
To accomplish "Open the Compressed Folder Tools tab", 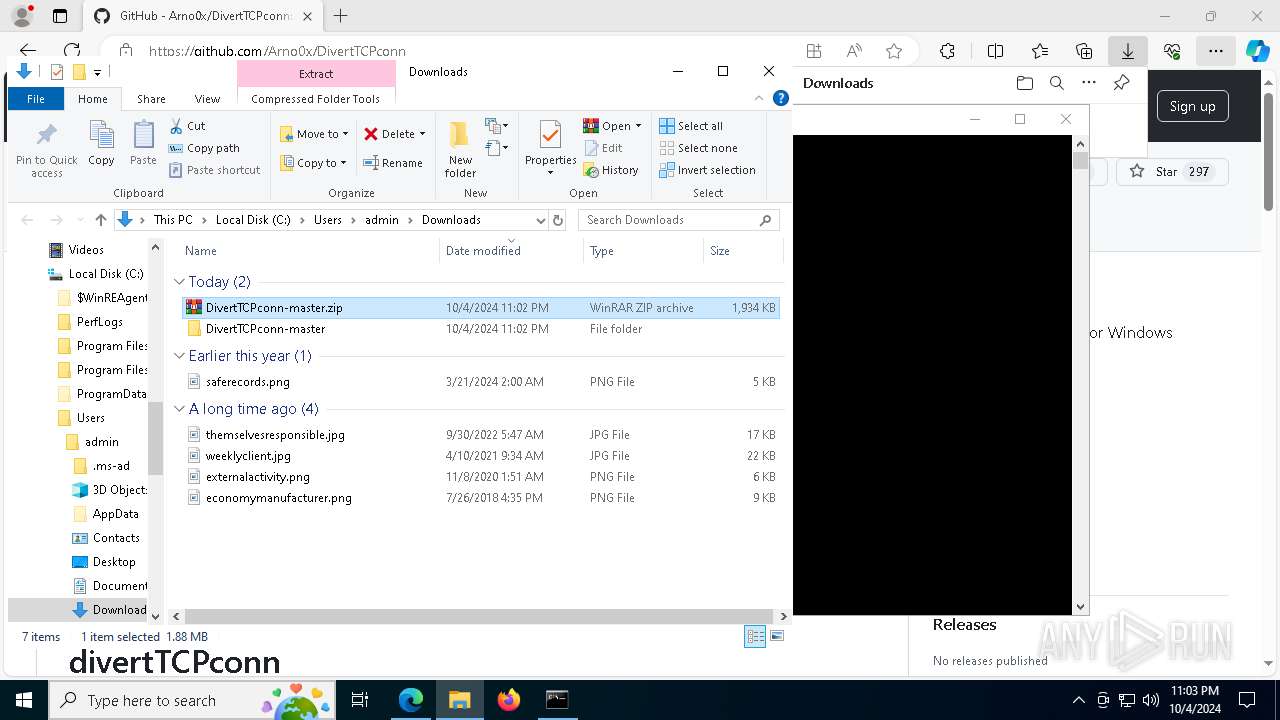I will 315,99.
